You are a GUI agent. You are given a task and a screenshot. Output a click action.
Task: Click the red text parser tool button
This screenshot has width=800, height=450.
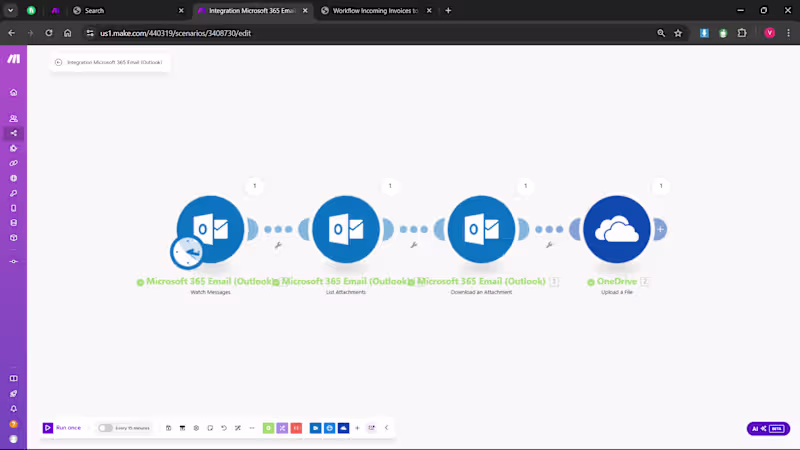pyautogui.click(x=296, y=428)
